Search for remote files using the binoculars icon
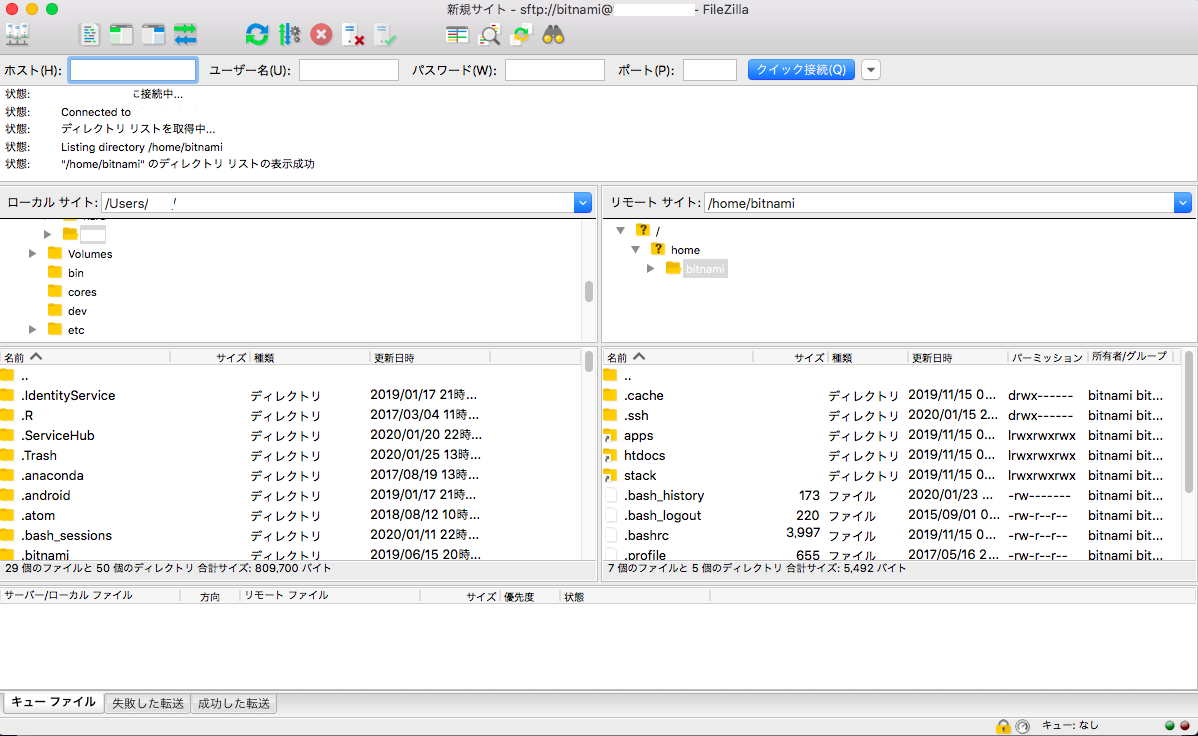The height and width of the screenshot is (736, 1198). (552, 34)
